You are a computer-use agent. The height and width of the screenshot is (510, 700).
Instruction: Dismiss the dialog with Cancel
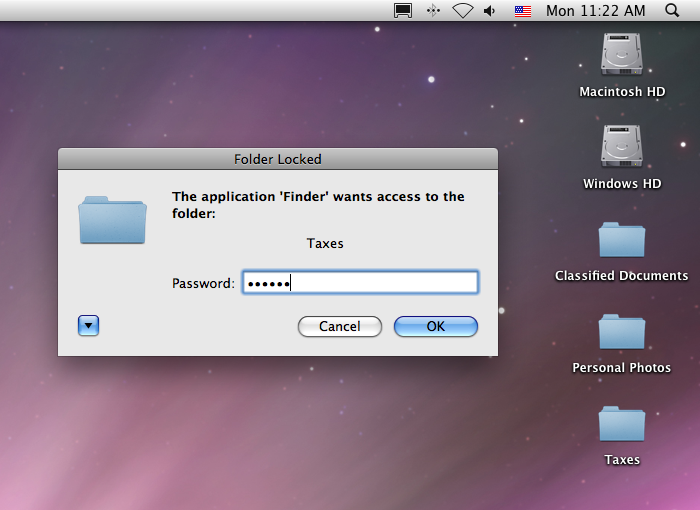pyautogui.click(x=340, y=326)
